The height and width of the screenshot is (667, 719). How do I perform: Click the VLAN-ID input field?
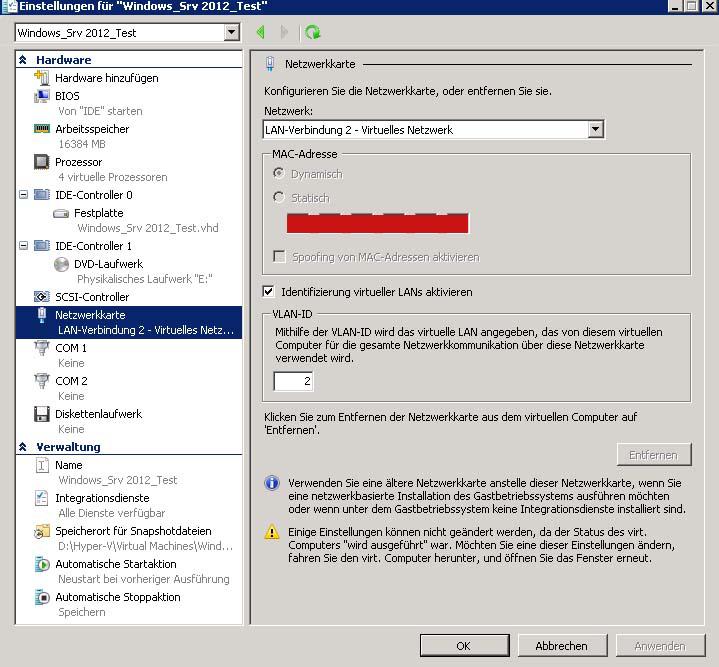[x=293, y=381]
